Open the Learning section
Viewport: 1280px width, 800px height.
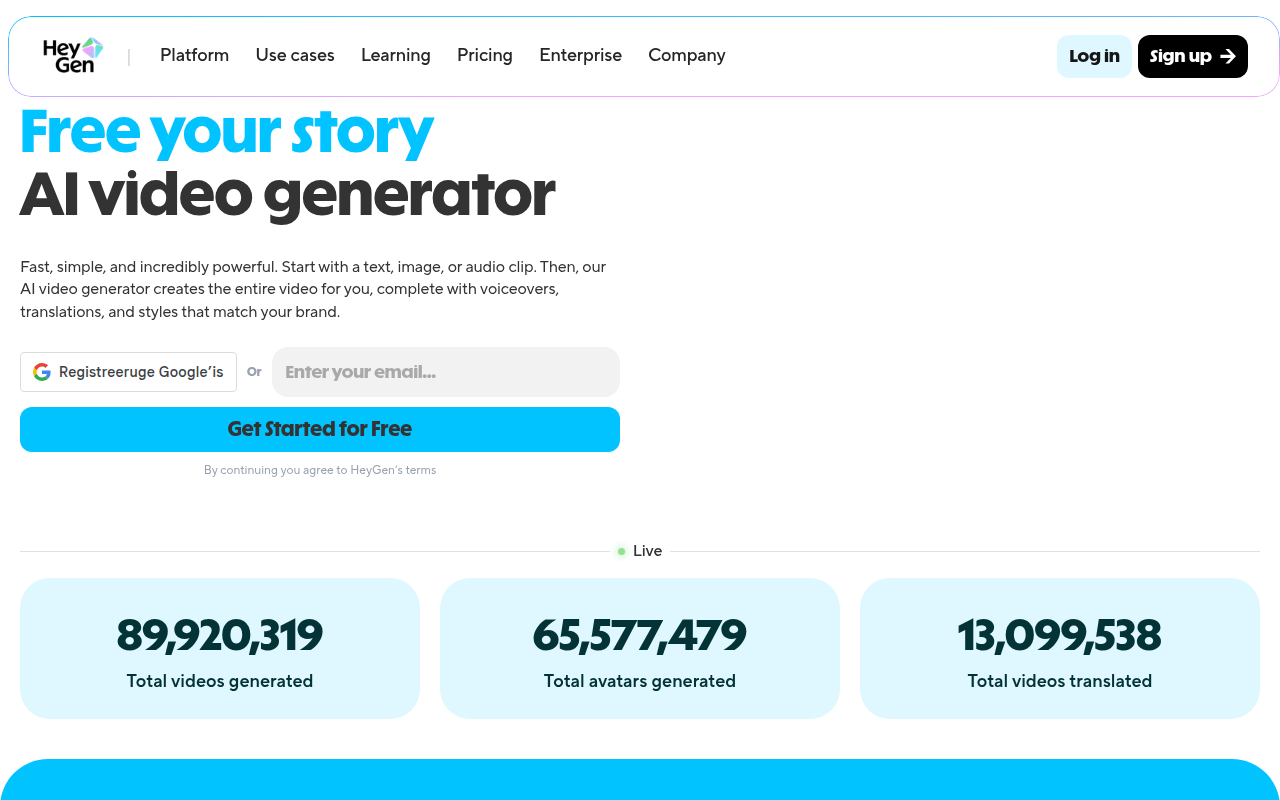coord(395,56)
